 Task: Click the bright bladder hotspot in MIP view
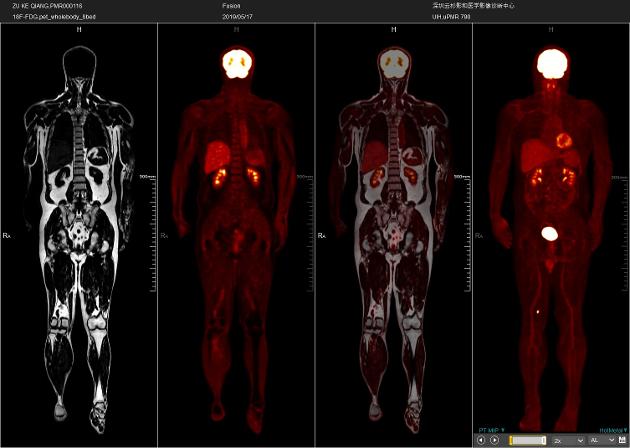coord(548,233)
